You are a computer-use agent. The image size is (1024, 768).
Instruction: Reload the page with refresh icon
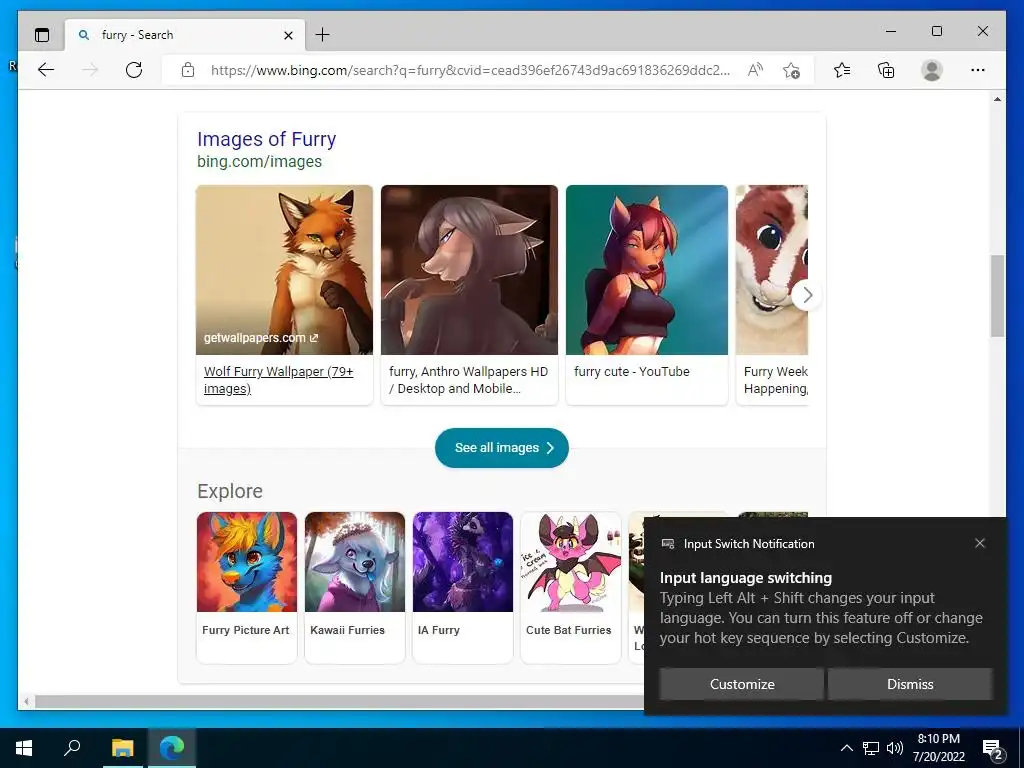point(134,70)
